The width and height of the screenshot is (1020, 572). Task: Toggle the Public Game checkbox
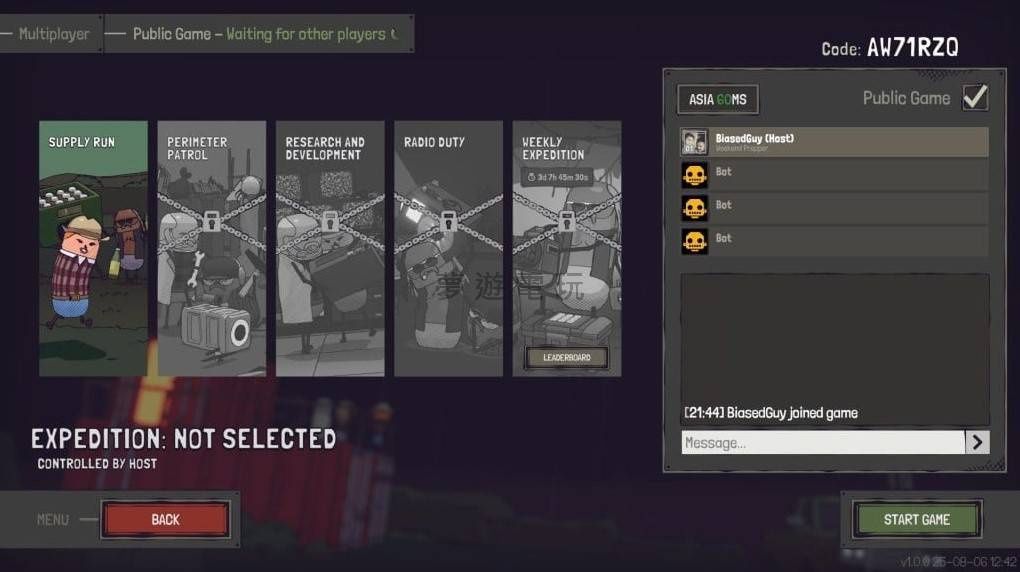(x=975, y=98)
